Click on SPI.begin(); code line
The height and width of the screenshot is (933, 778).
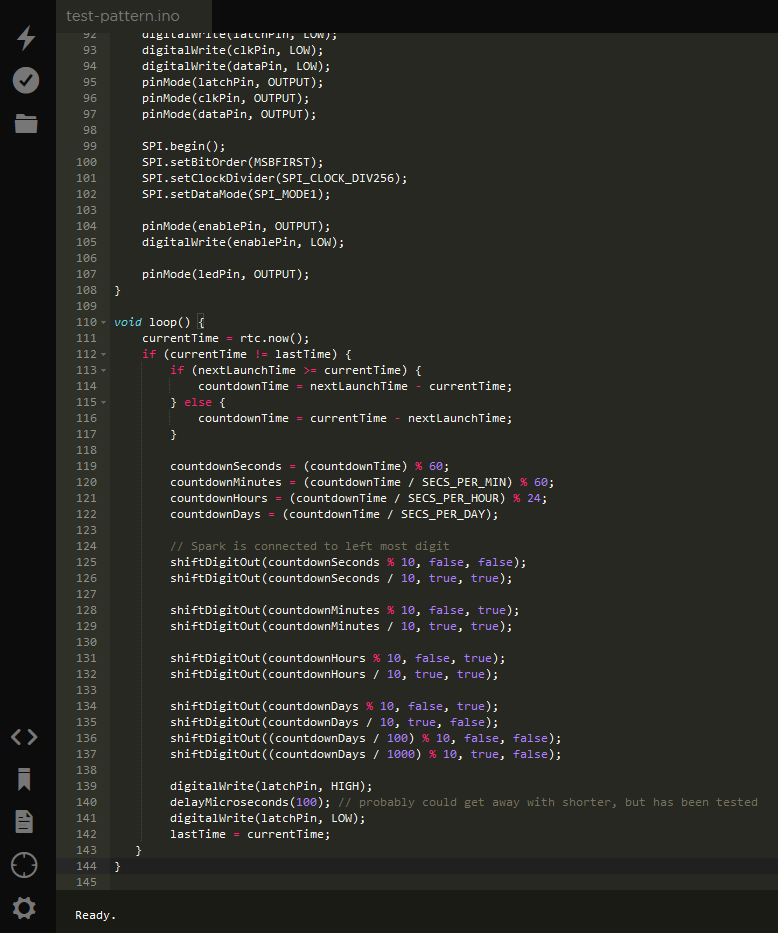pos(183,146)
